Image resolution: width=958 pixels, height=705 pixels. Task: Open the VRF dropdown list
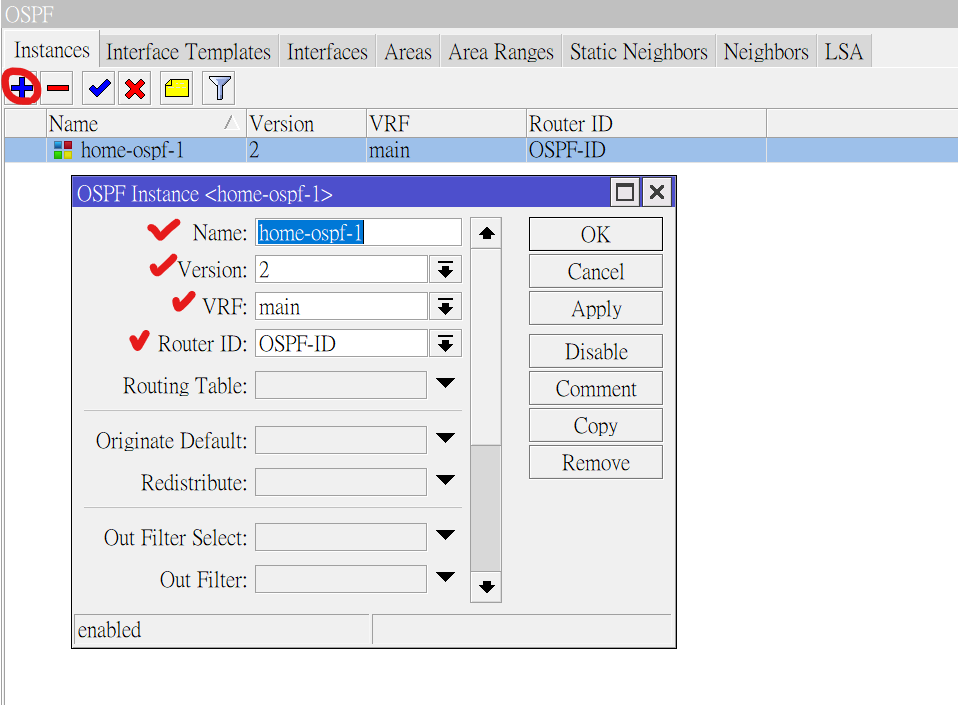point(445,307)
